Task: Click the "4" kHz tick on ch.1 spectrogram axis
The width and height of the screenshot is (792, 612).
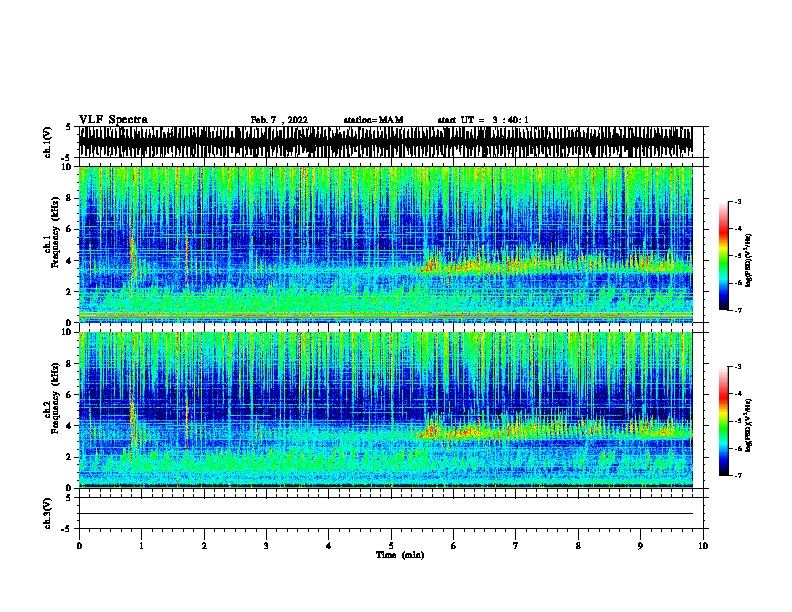Action: pyautogui.click(x=69, y=261)
